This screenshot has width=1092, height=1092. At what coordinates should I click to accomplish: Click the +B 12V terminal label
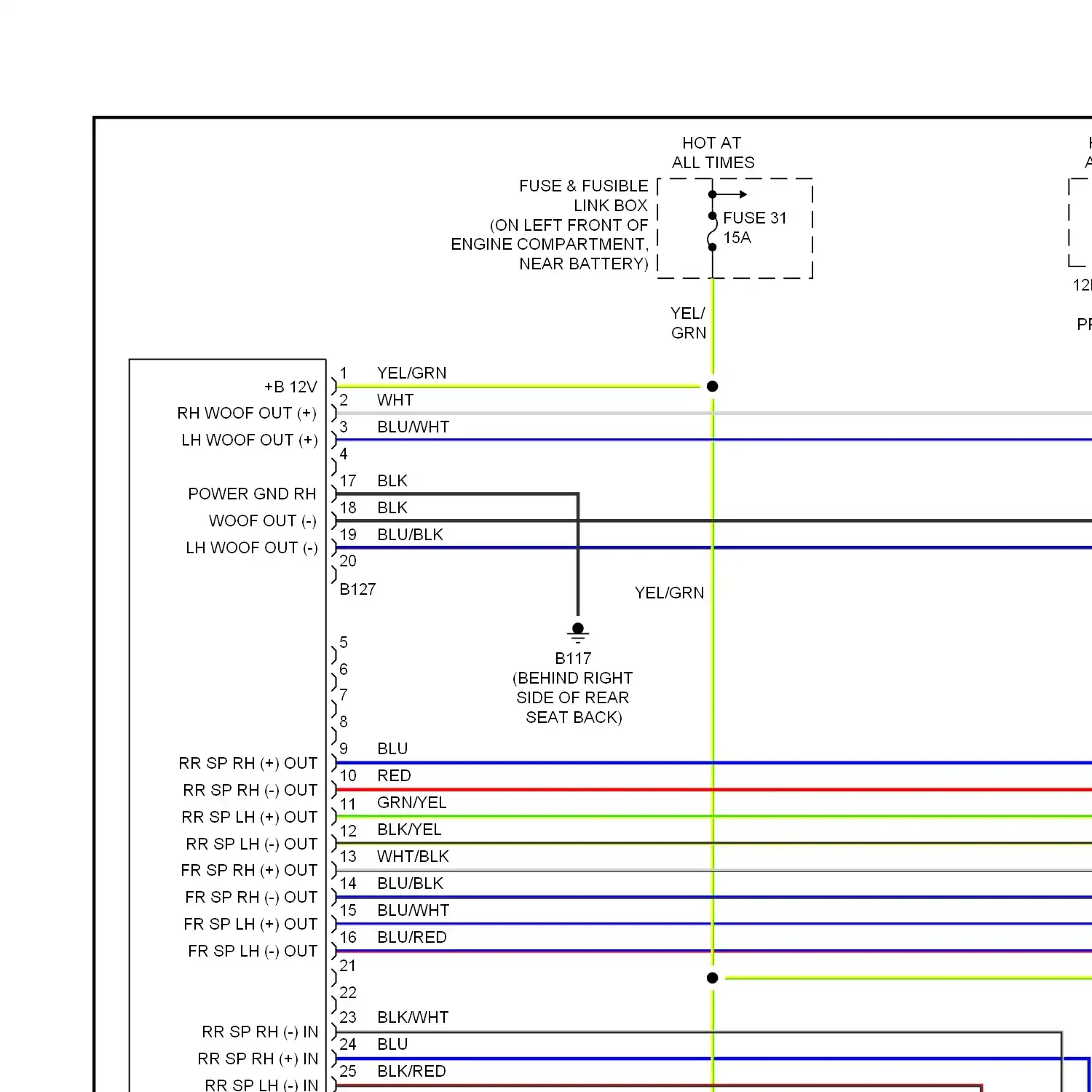coord(290,387)
